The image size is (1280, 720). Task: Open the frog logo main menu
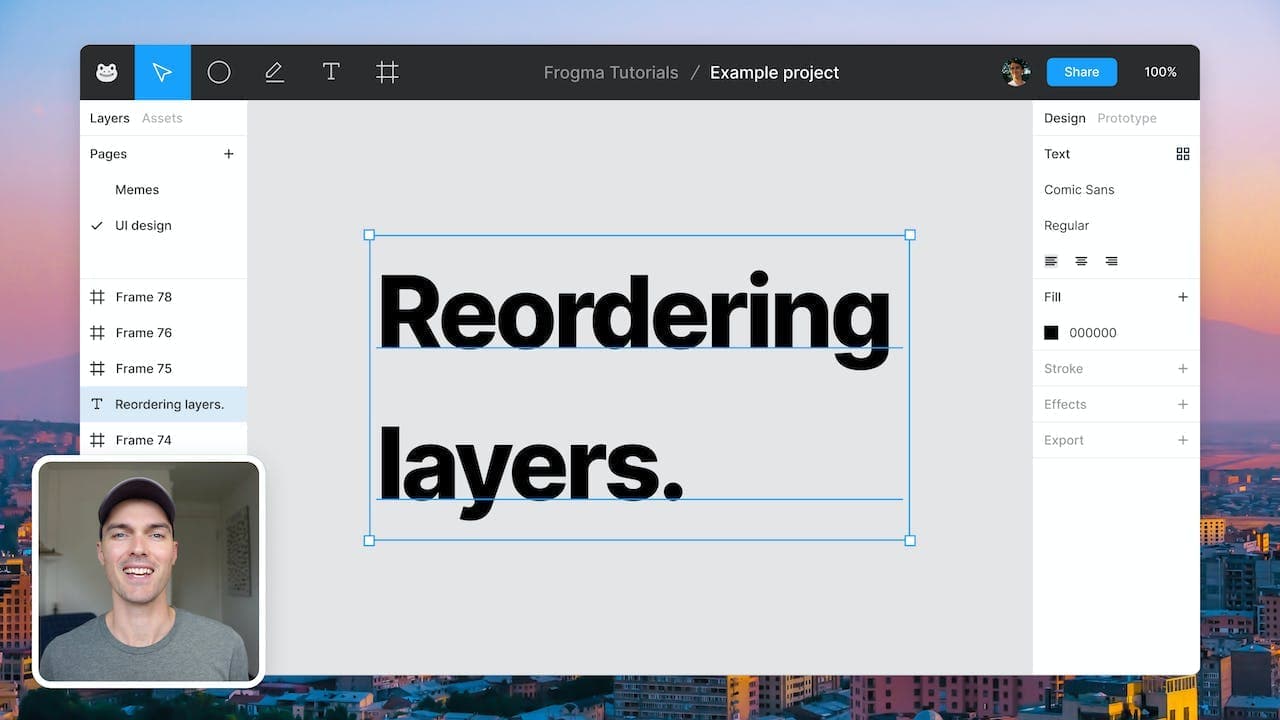[107, 72]
